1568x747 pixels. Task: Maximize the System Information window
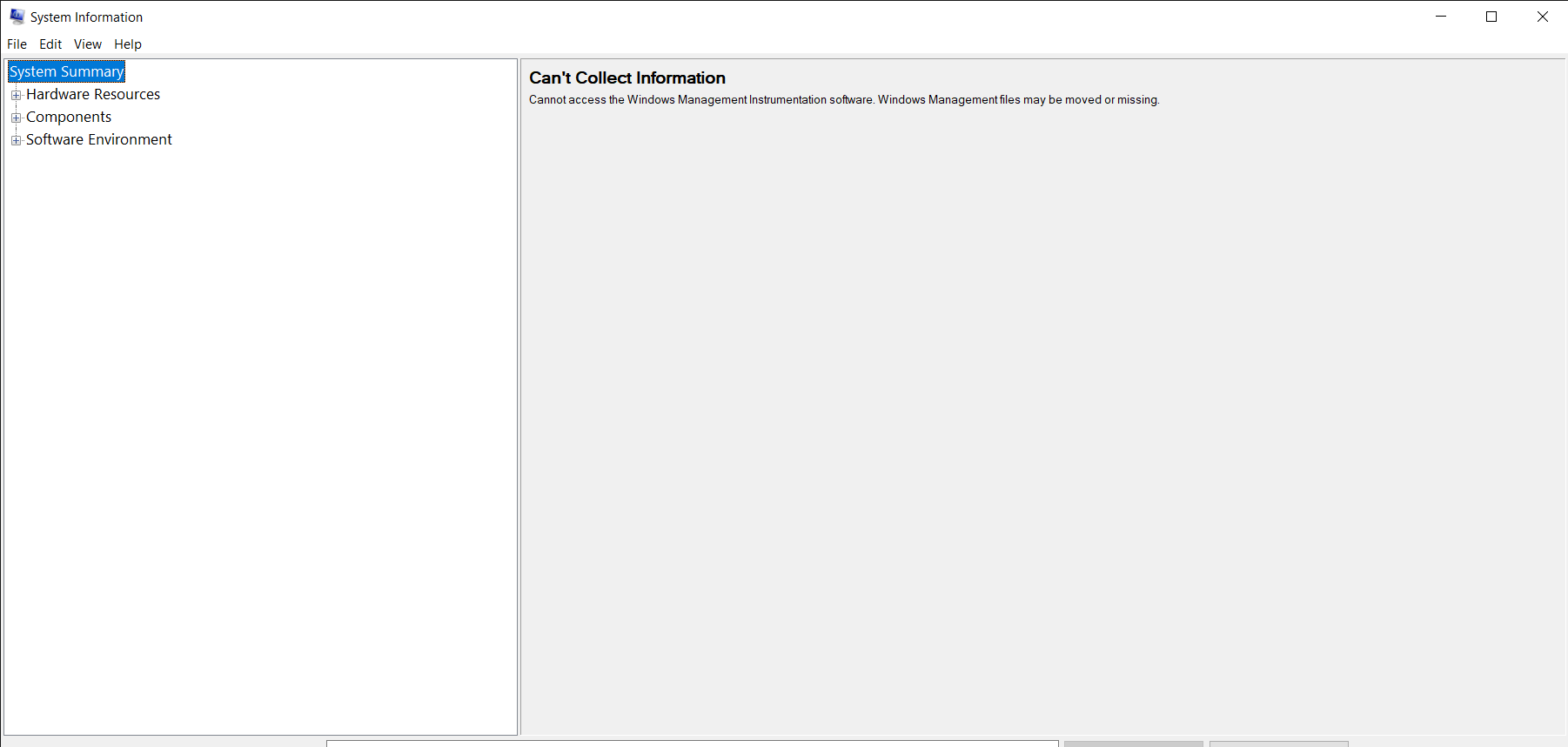(x=1491, y=17)
